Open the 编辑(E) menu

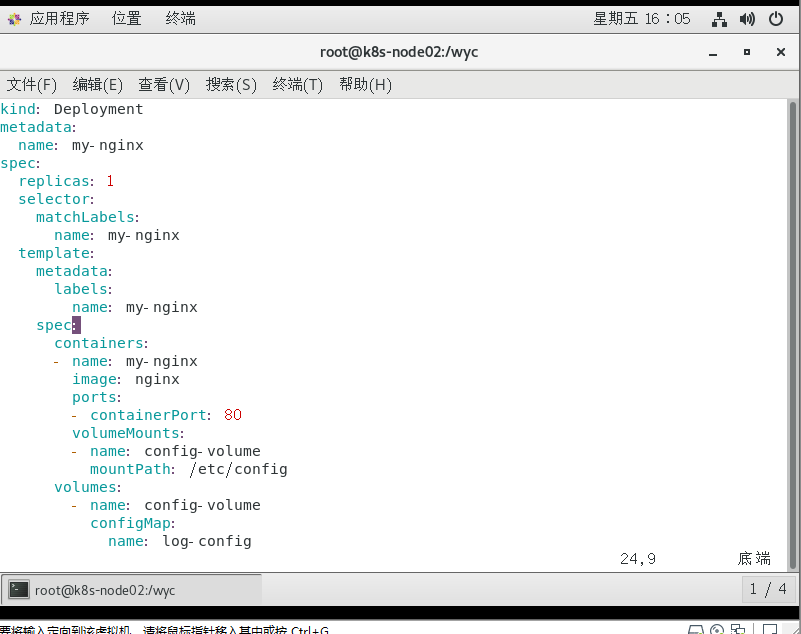coord(98,84)
